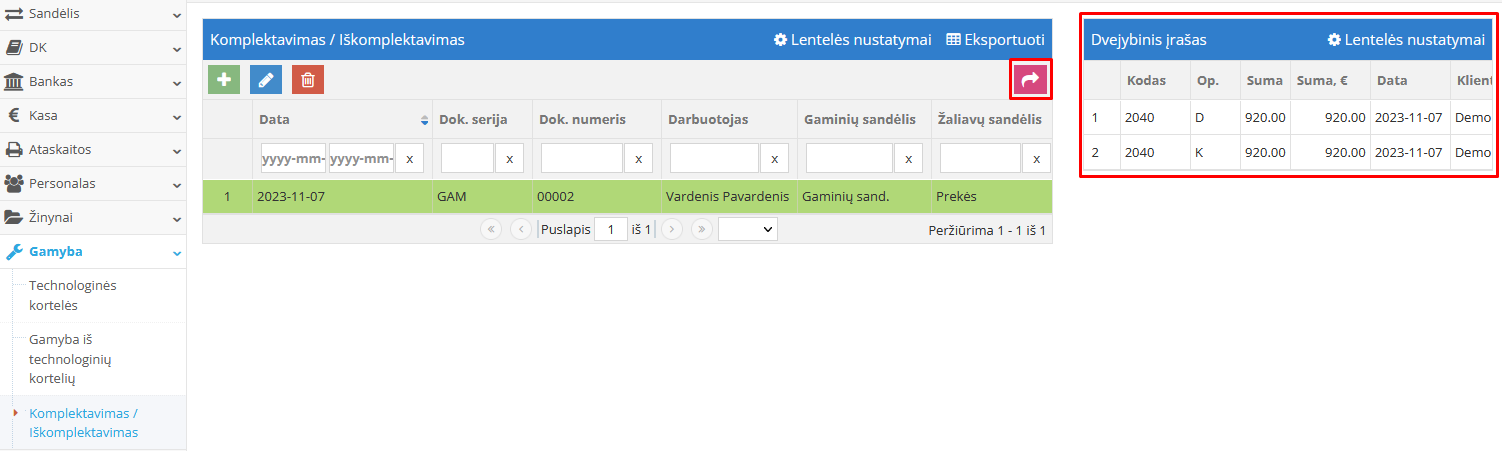This screenshot has width=1502, height=451.
Task: Click the Dok. numeris filter input
Action: [x=582, y=158]
